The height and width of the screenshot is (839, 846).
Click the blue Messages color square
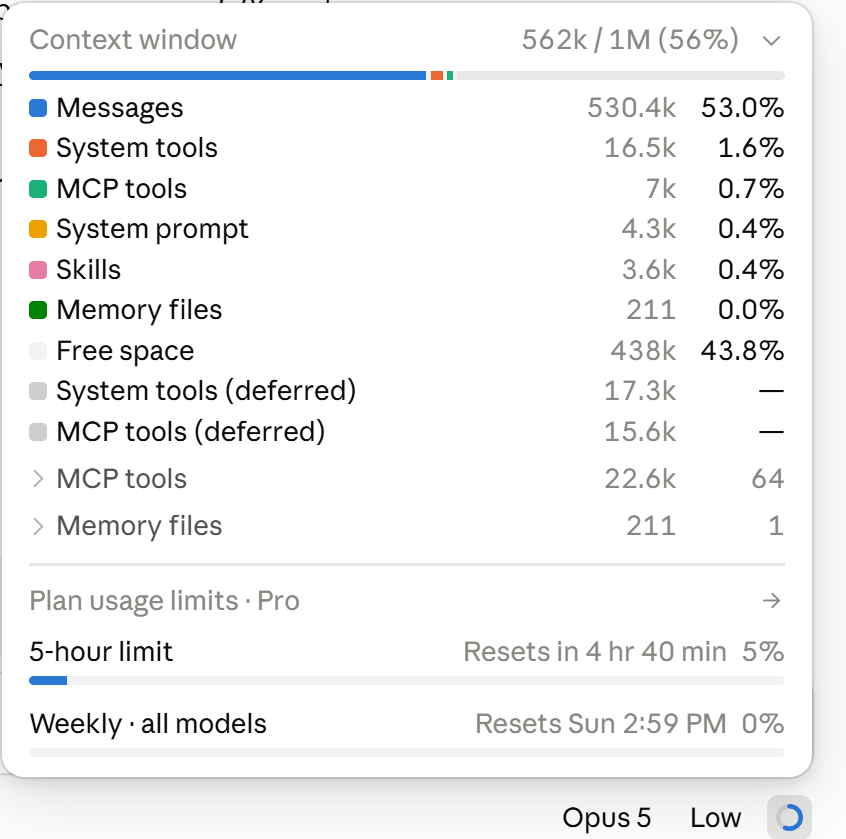pos(38,108)
